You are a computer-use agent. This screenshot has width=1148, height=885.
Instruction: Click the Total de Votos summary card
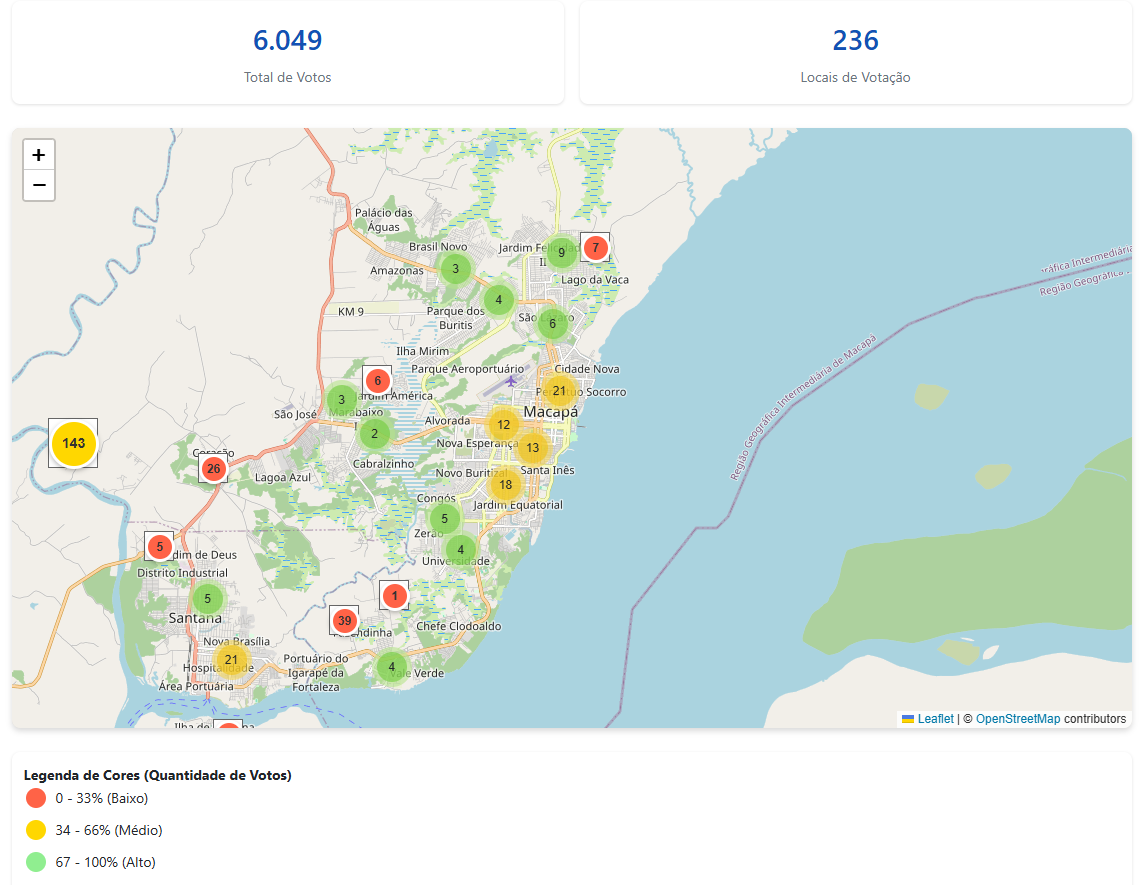point(287,54)
